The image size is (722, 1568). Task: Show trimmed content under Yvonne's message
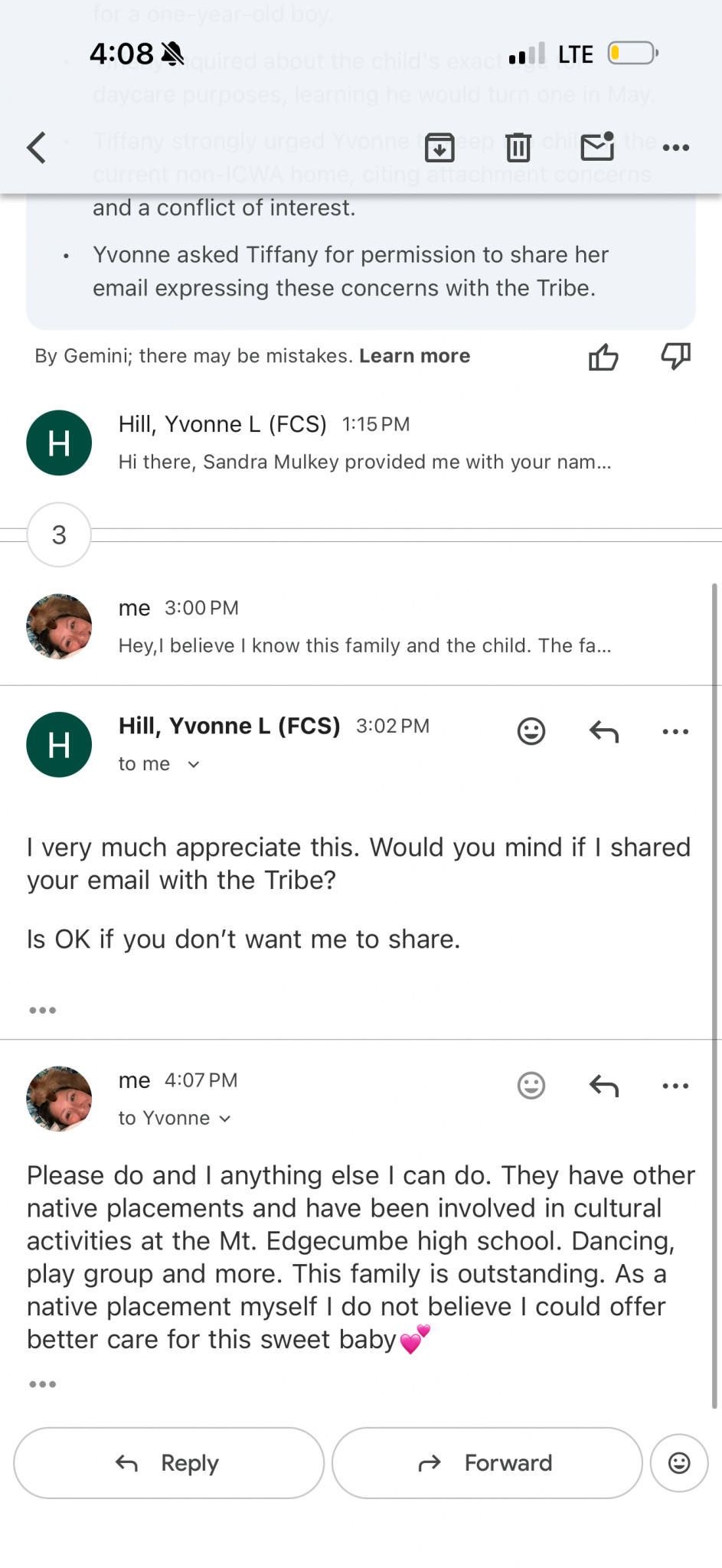(x=42, y=1010)
